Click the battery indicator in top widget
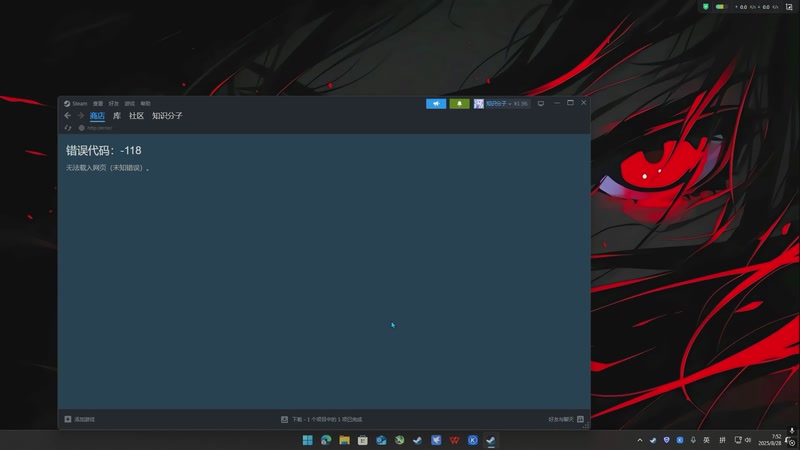 point(721,7)
